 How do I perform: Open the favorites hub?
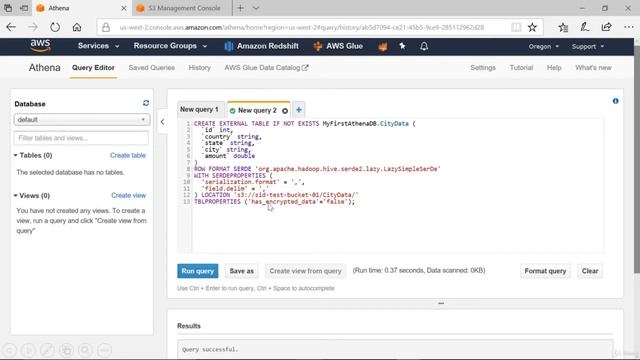[x=563, y=27]
